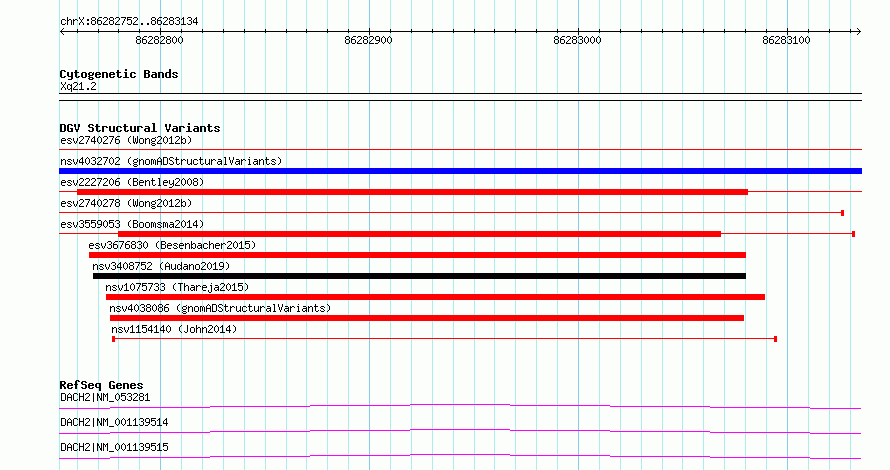
Task: Click the Xq21.2 band label
Action: [x=78, y=86]
